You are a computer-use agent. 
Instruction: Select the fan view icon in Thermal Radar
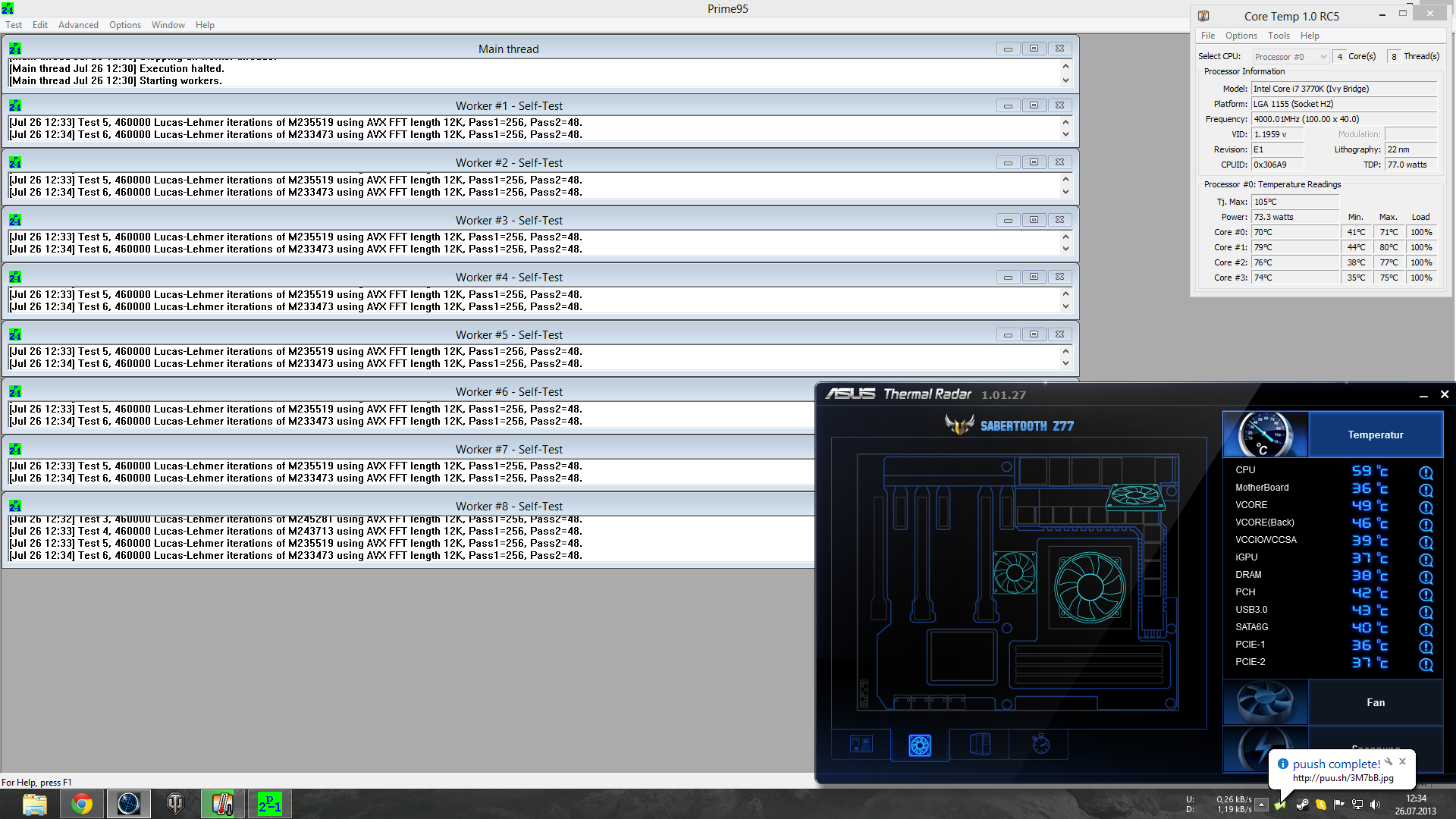(920, 745)
